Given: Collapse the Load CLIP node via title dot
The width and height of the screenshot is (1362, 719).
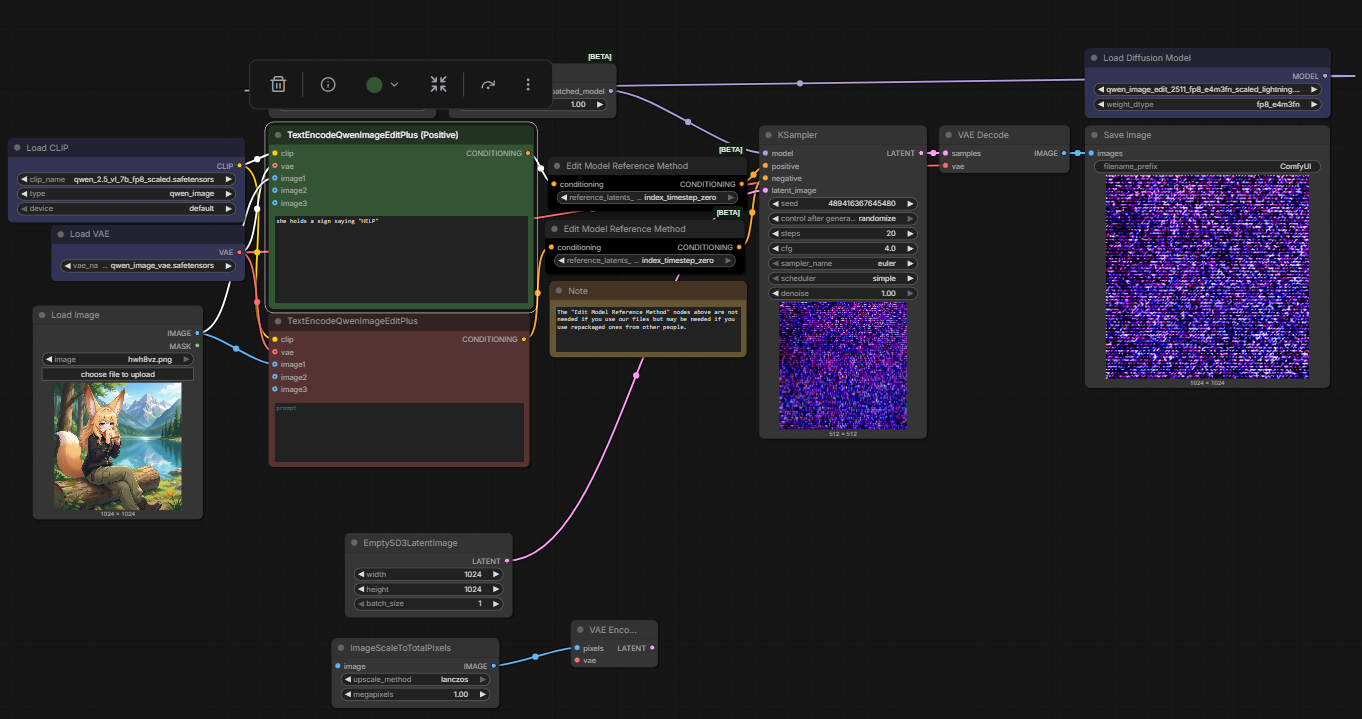Looking at the screenshot, I should tap(18, 148).
